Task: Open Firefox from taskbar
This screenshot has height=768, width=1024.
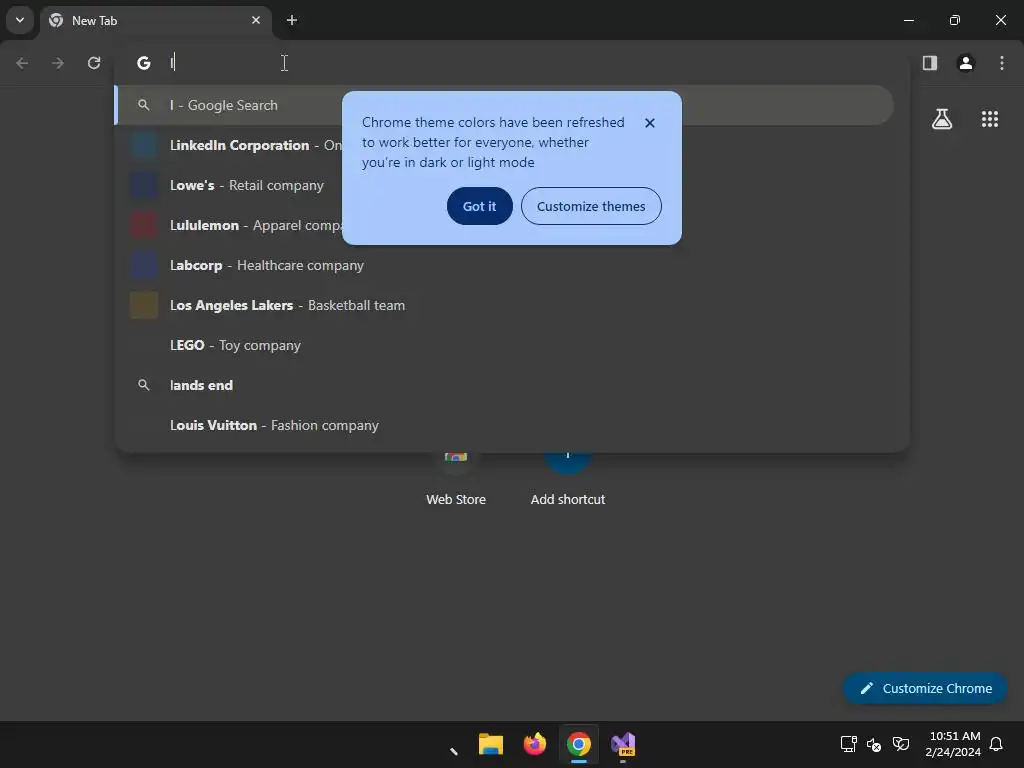Action: (x=534, y=744)
